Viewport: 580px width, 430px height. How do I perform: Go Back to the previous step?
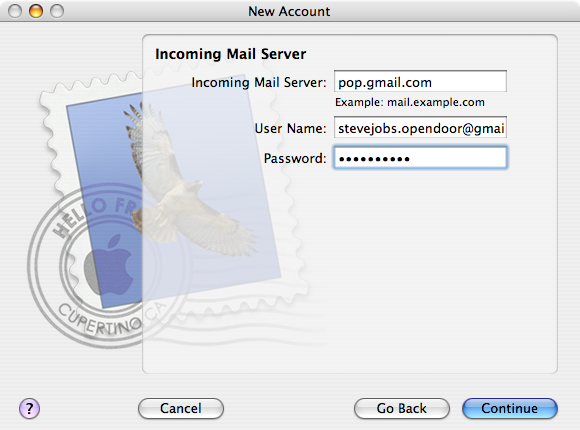(x=402, y=409)
